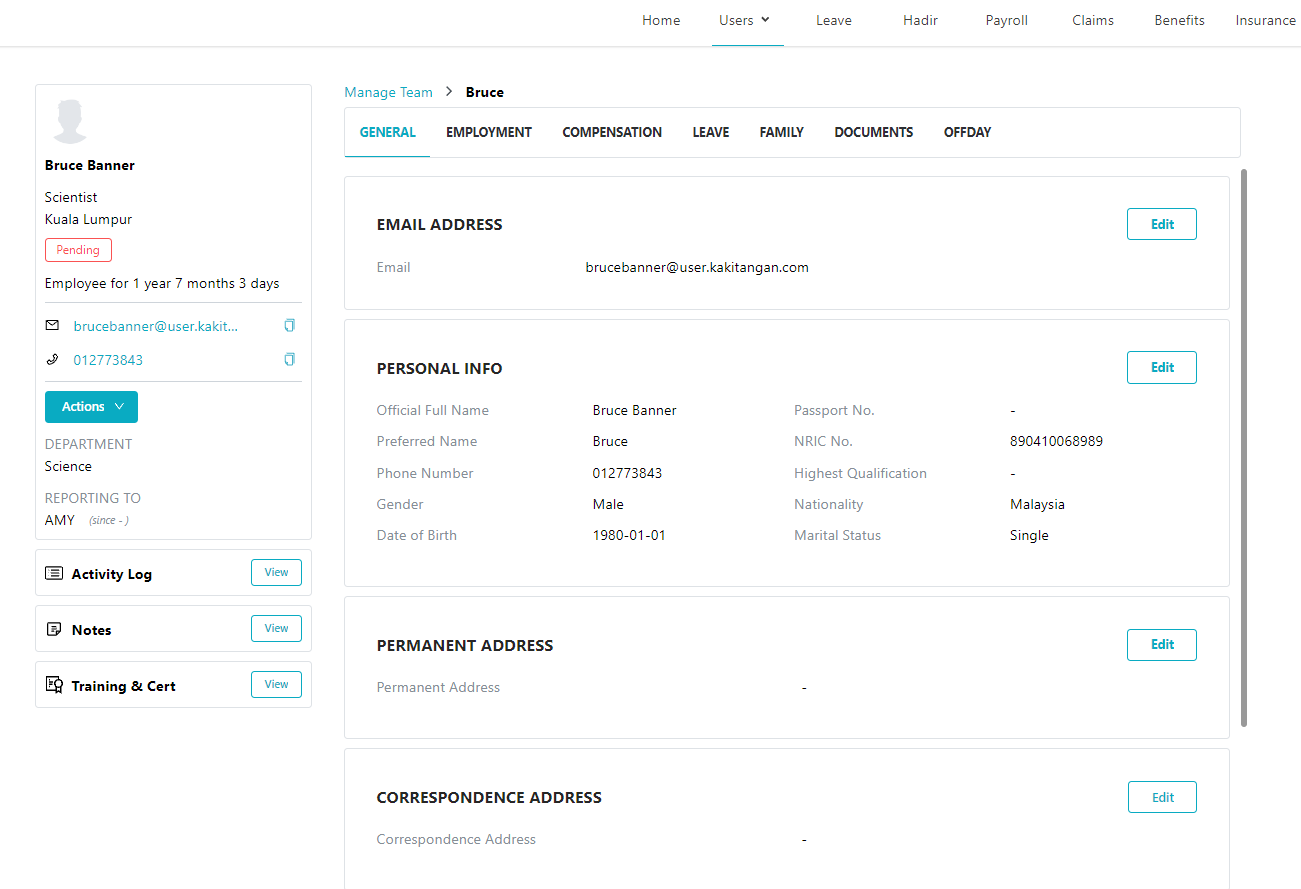Click the breadcrumb chevron after Manage Team
This screenshot has width=1301, height=889.
tap(449, 91)
